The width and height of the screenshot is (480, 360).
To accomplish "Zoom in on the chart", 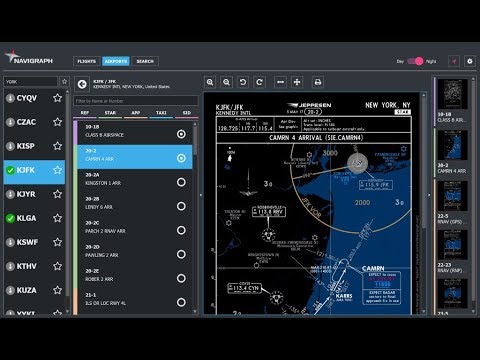I will (x=210, y=82).
